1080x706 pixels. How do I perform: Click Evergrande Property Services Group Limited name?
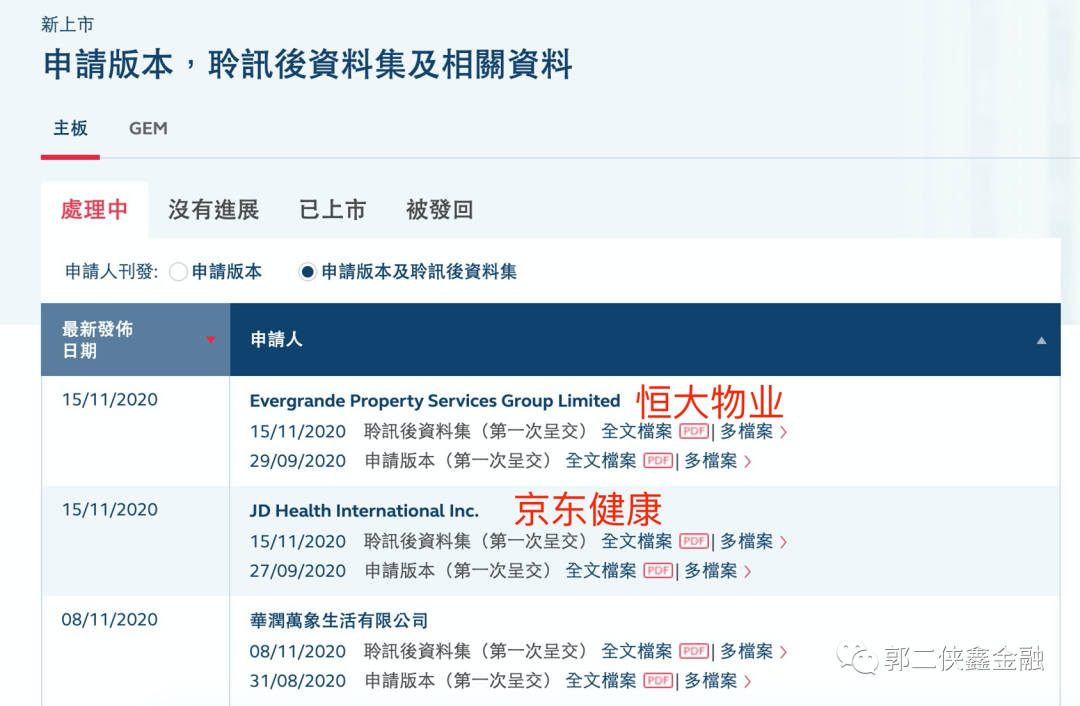coord(435,401)
